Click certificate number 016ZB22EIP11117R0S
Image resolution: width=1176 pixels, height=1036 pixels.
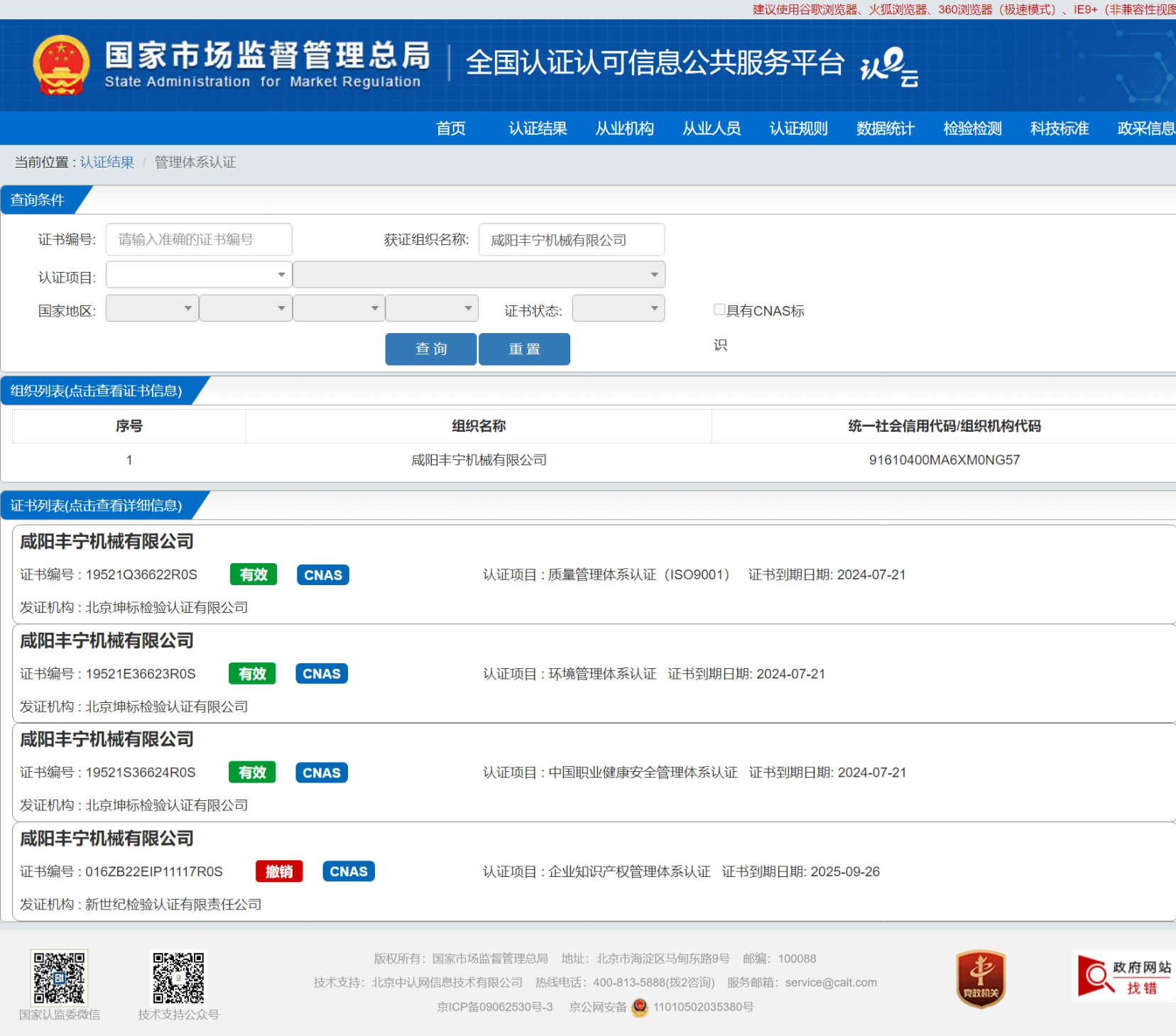pos(154,871)
